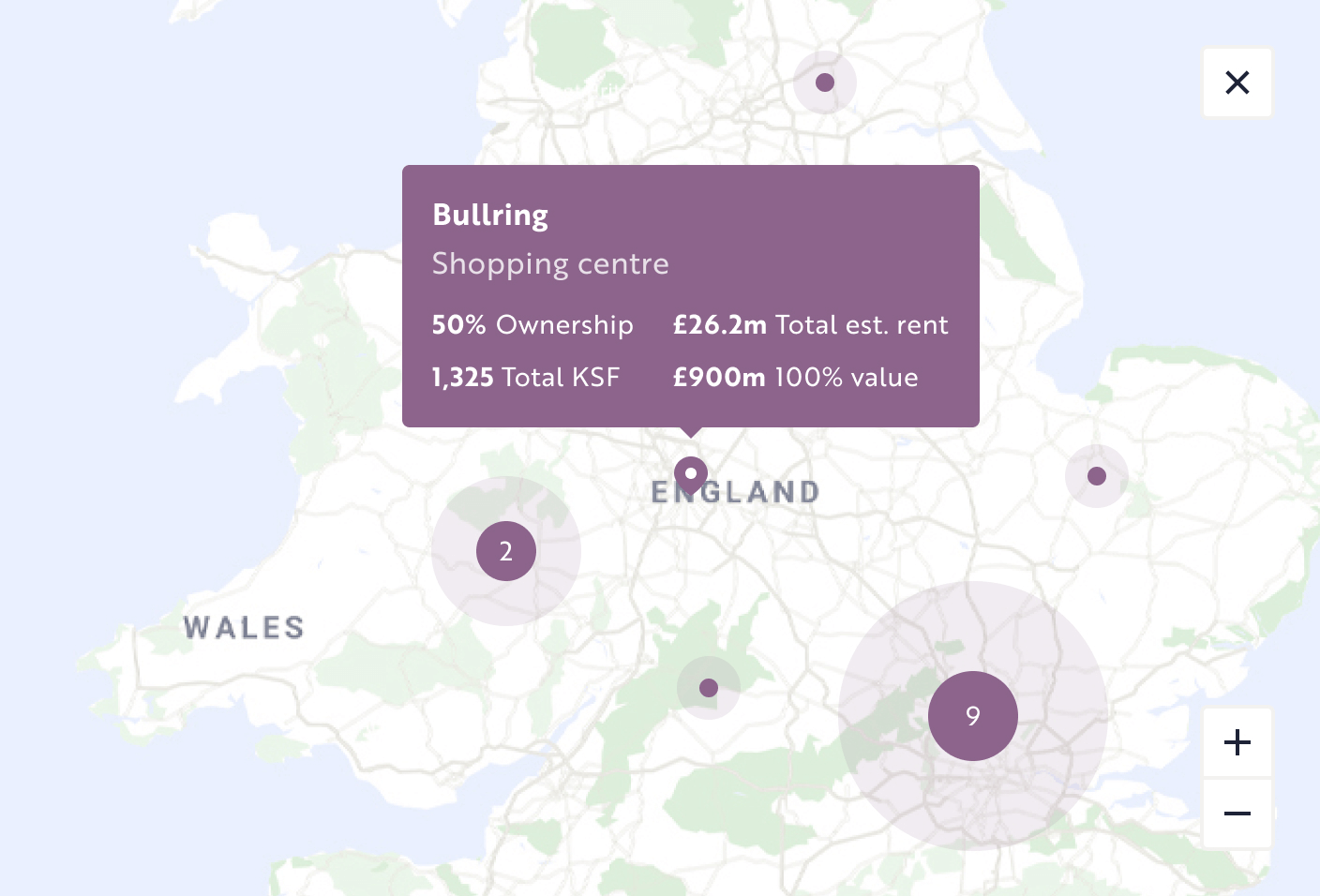Click the Bullring location pin marker

click(x=691, y=474)
